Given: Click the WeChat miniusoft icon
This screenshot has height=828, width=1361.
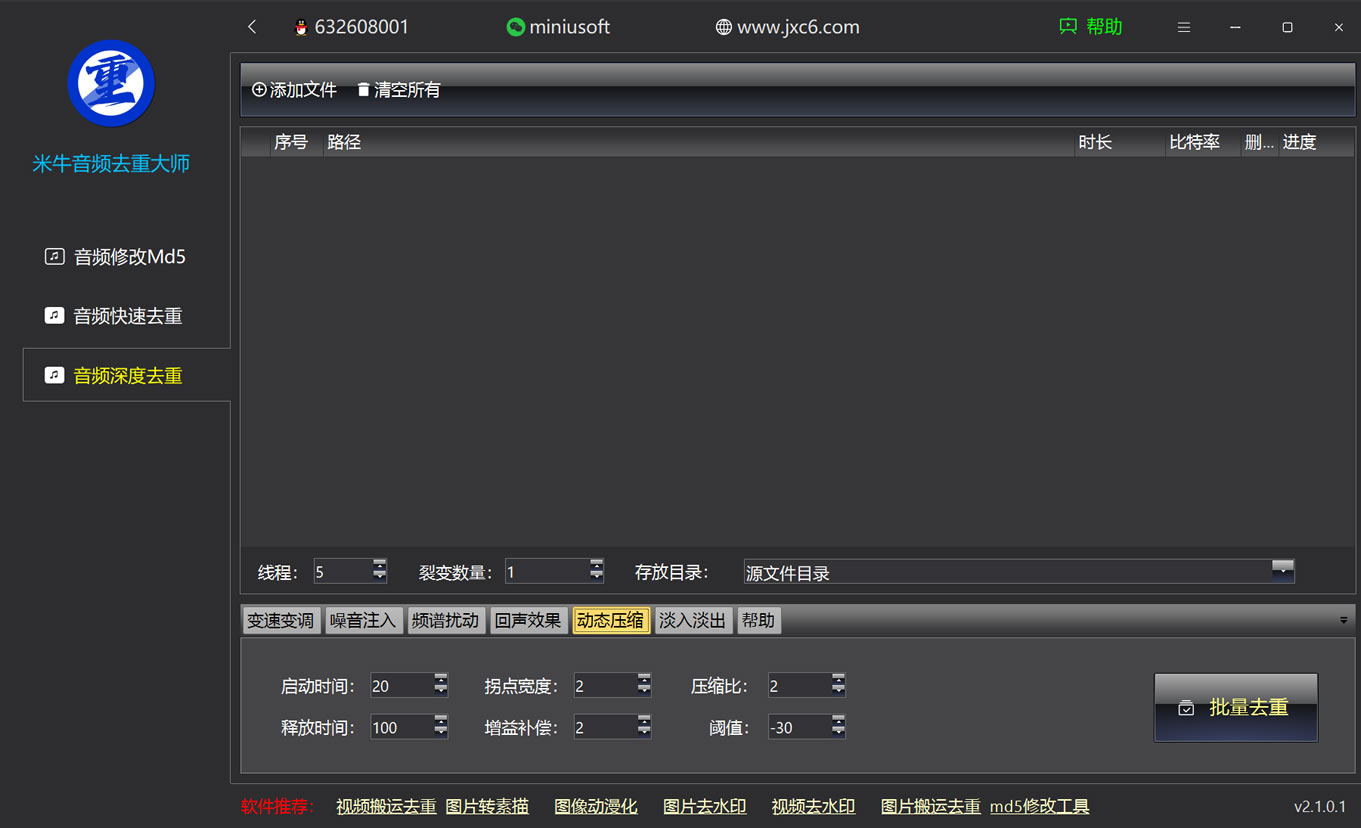Looking at the screenshot, I should coord(515,28).
